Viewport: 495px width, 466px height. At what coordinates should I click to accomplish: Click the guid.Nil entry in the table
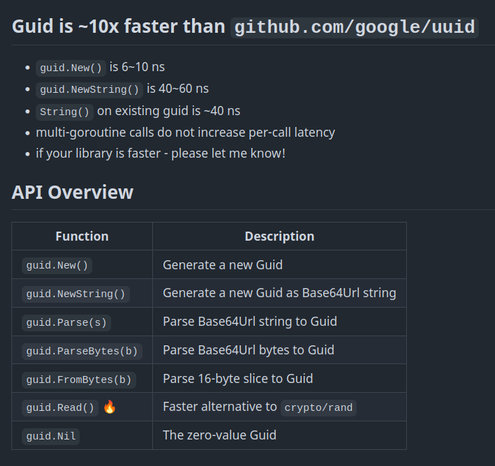(51, 436)
